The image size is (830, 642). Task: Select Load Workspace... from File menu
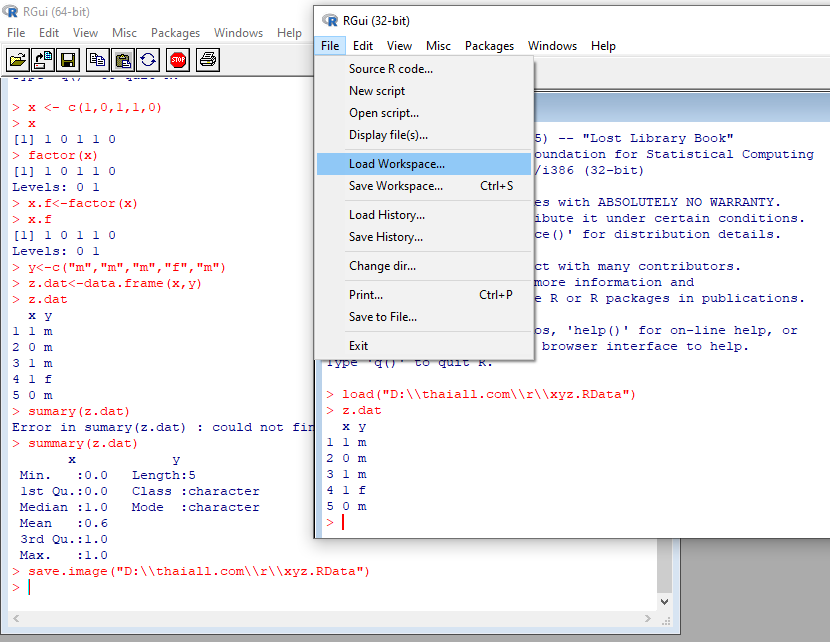pos(396,164)
